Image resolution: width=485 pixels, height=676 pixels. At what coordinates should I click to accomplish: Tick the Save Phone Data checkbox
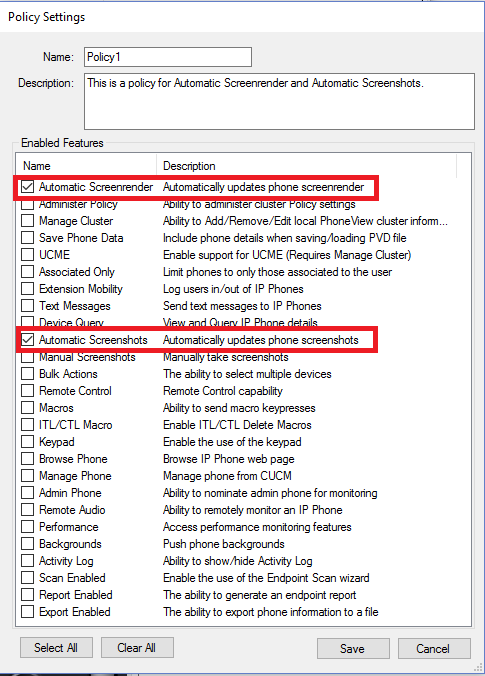pyautogui.click(x=28, y=238)
